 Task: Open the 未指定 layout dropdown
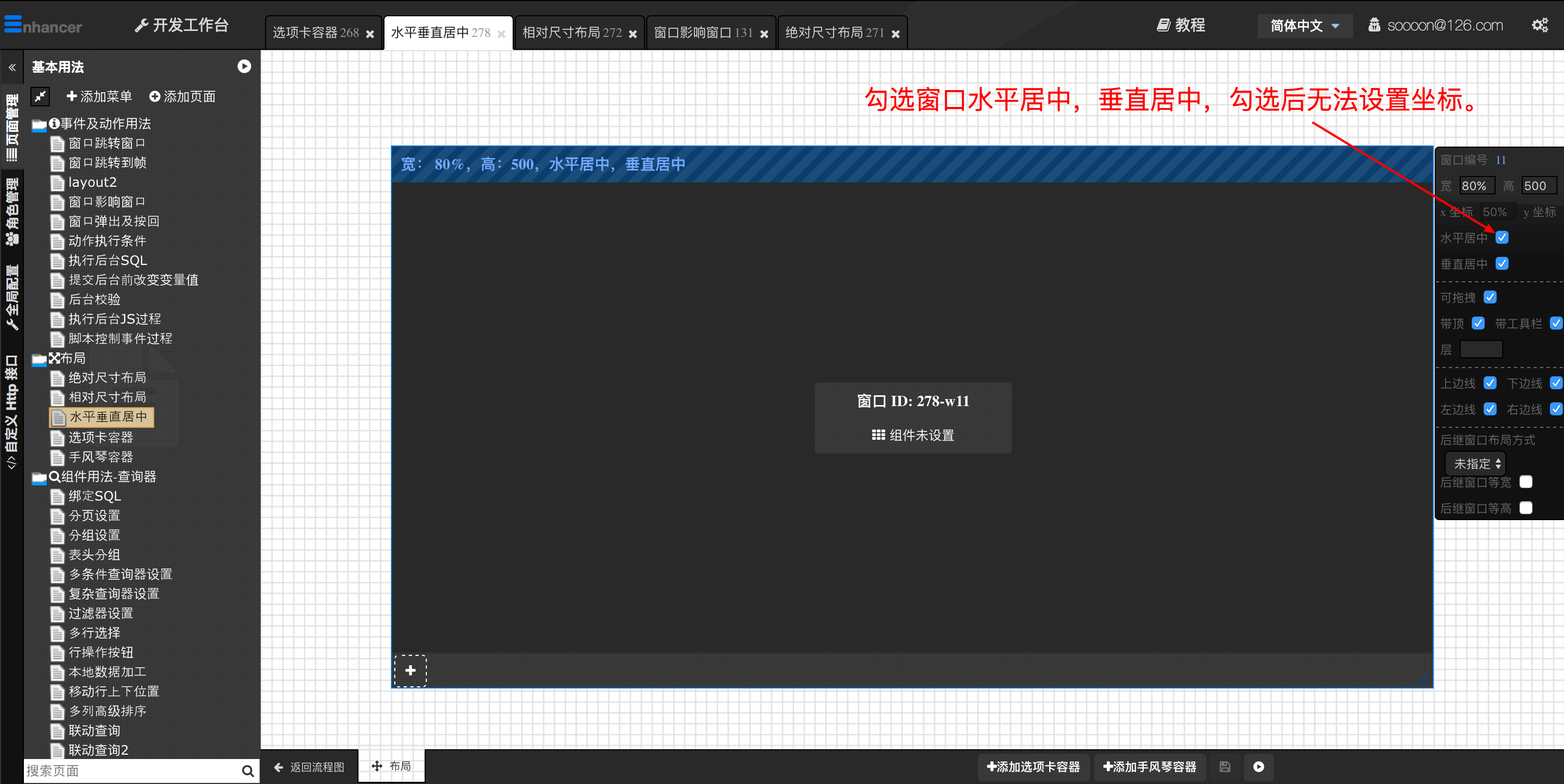[x=1475, y=464]
